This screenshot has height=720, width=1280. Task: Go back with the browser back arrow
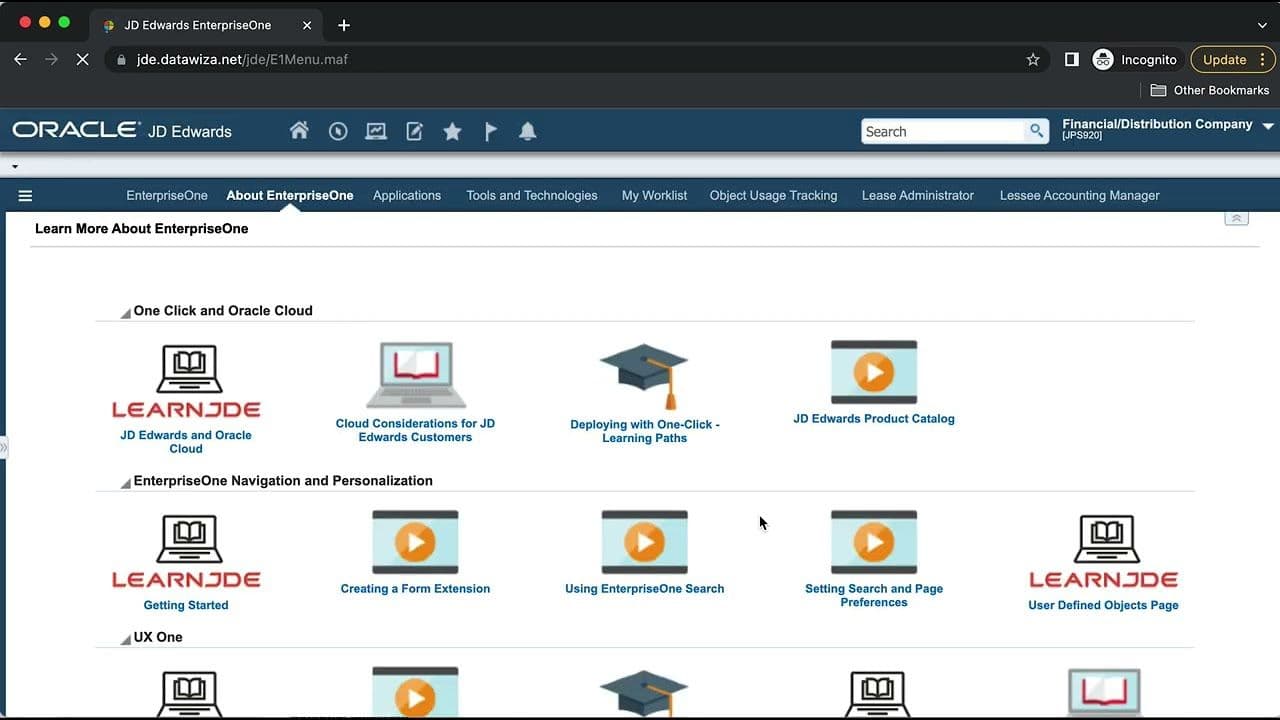(20, 60)
